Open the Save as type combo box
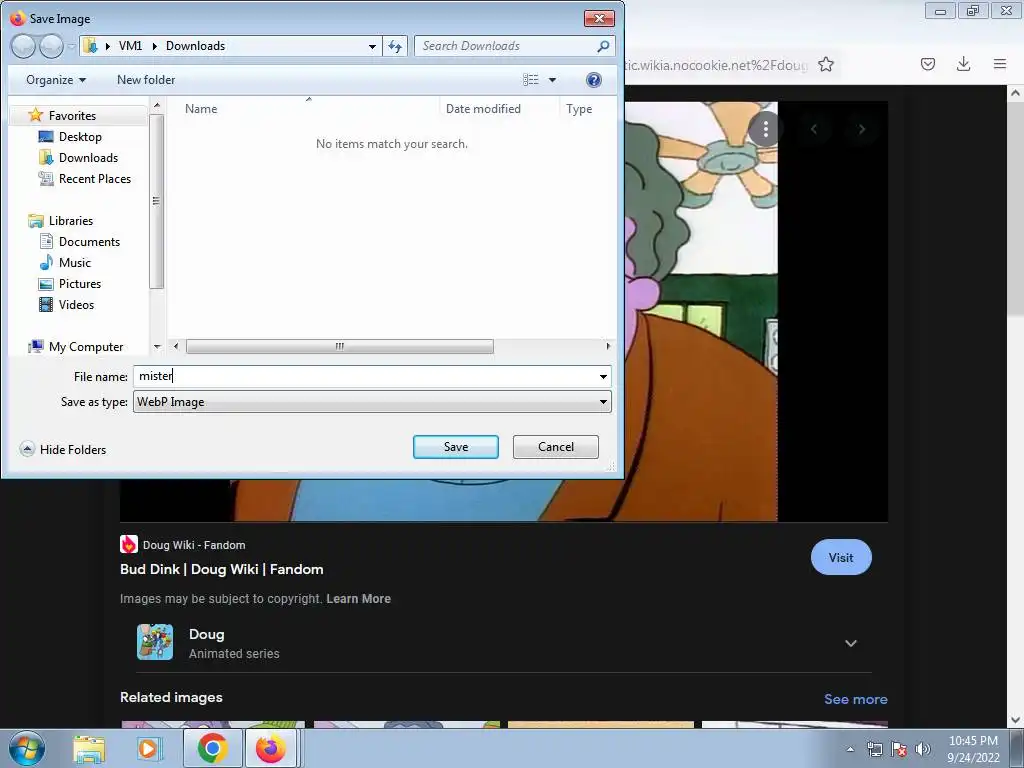Image resolution: width=1024 pixels, height=768 pixels. click(372, 402)
